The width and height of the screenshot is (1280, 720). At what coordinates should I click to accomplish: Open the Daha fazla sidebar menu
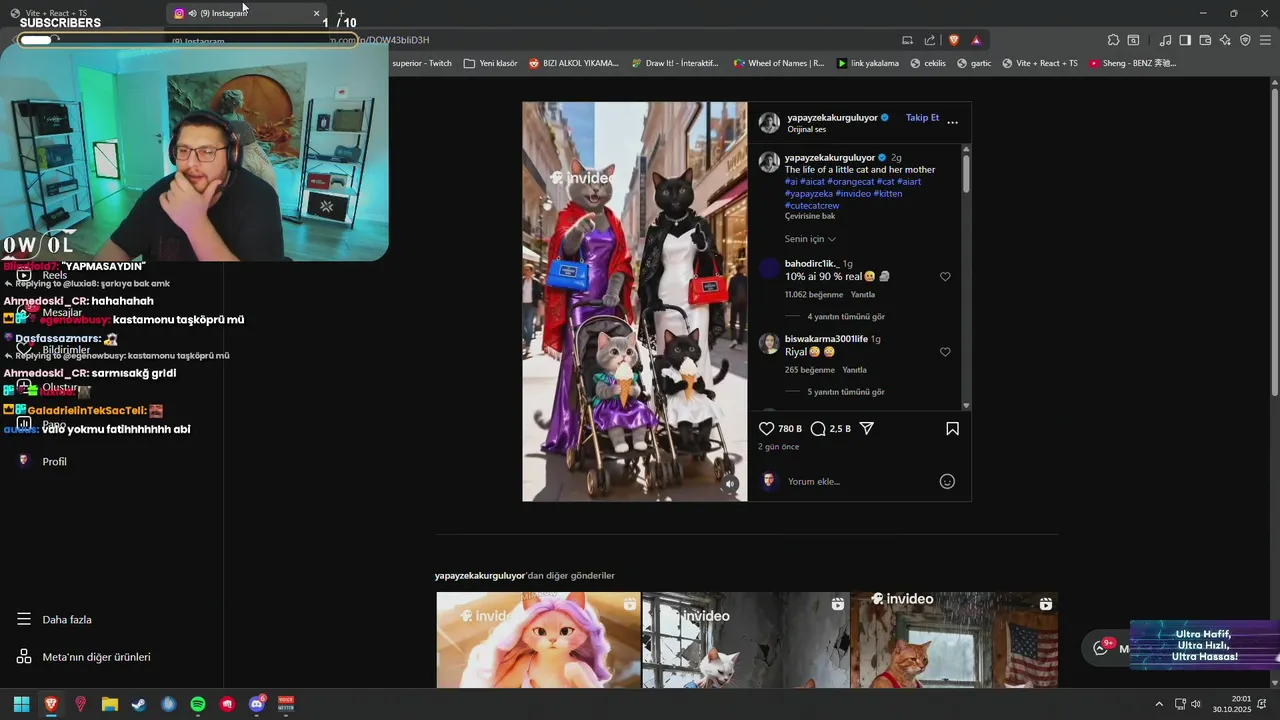[x=55, y=619]
